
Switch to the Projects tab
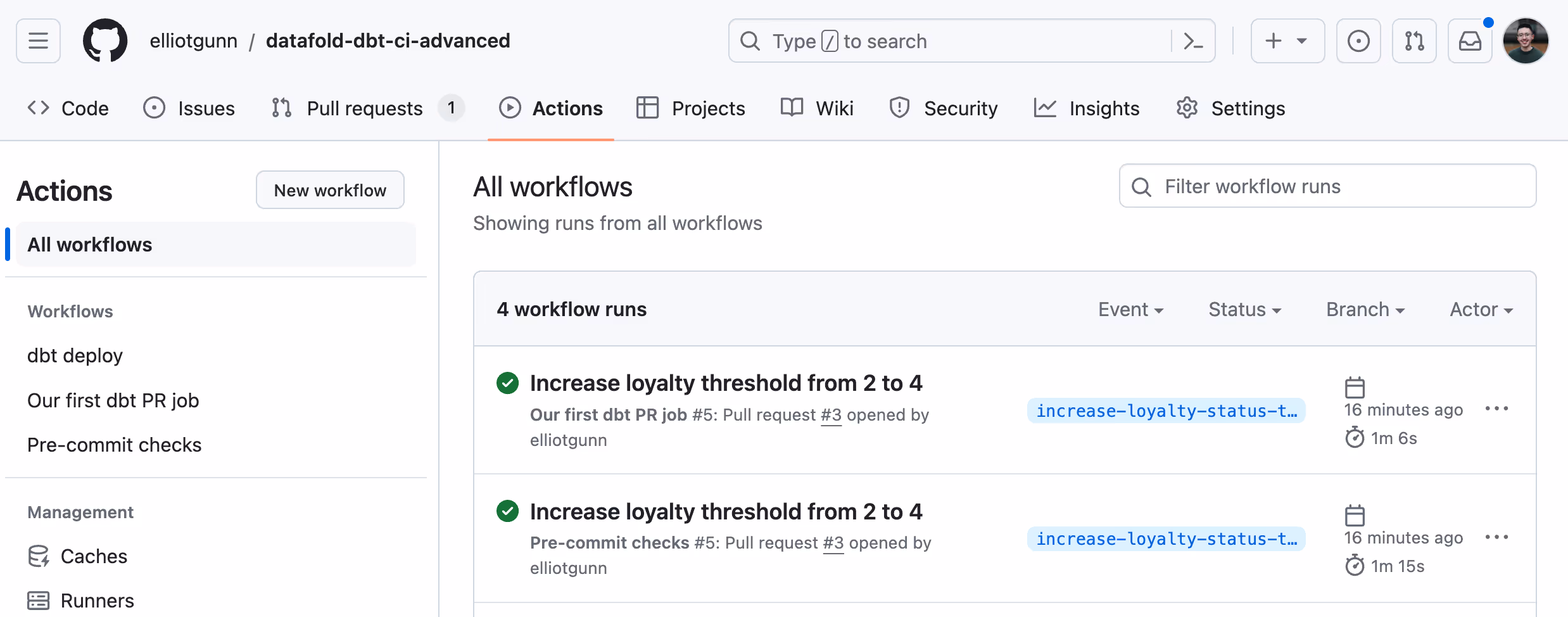coord(690,108)
